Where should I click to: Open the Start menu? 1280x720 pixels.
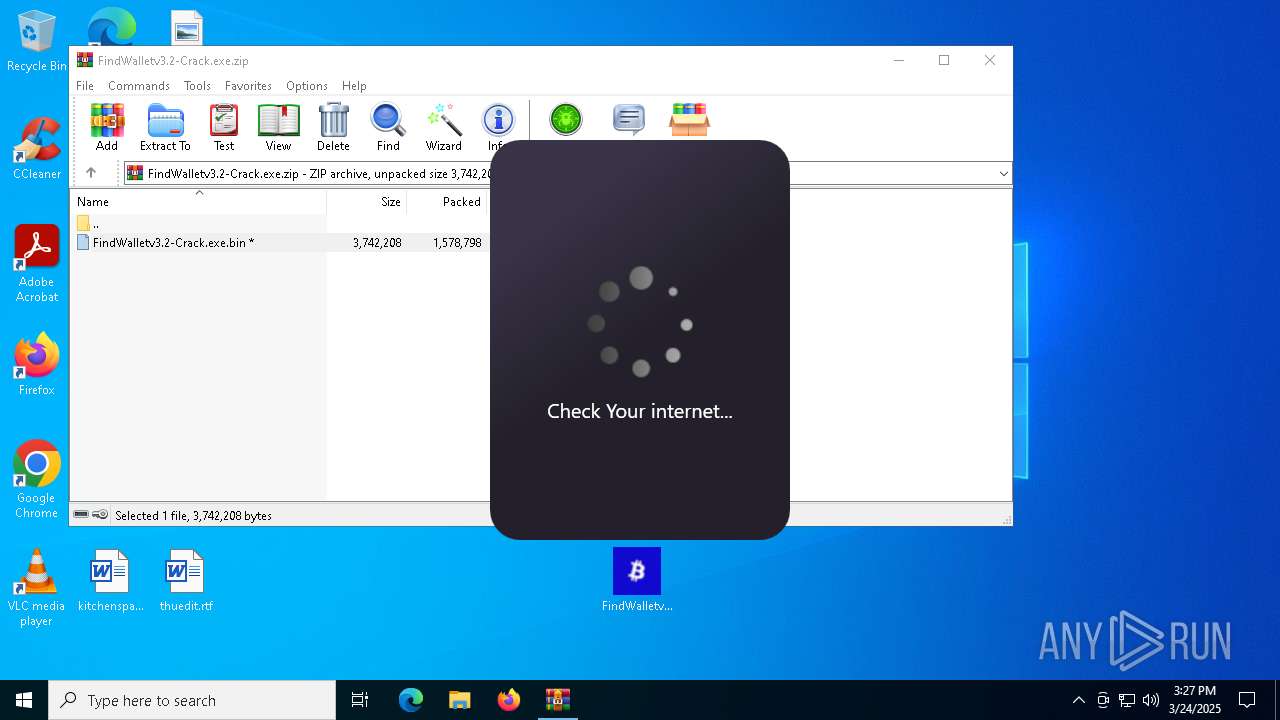coord(24,700)
